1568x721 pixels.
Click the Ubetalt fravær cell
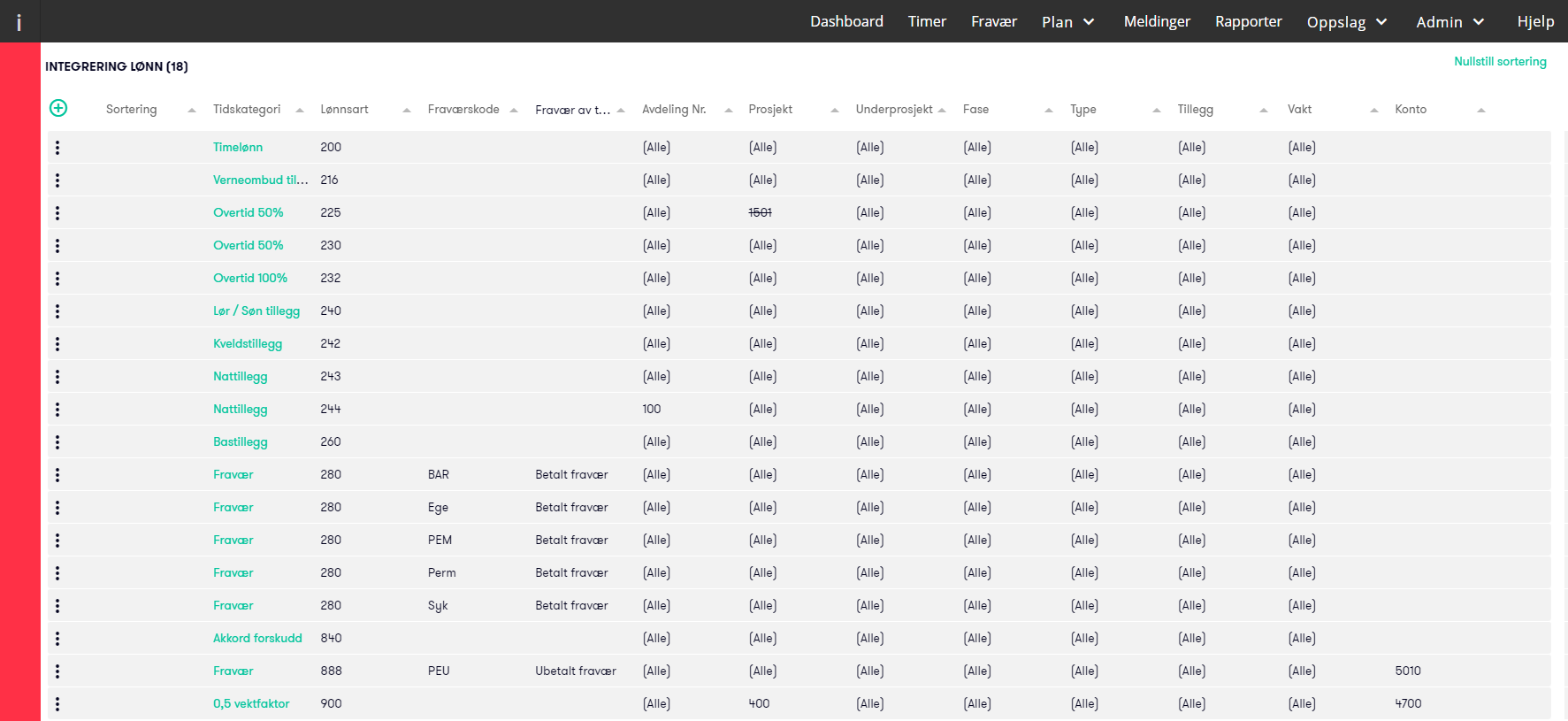point(576,671)
